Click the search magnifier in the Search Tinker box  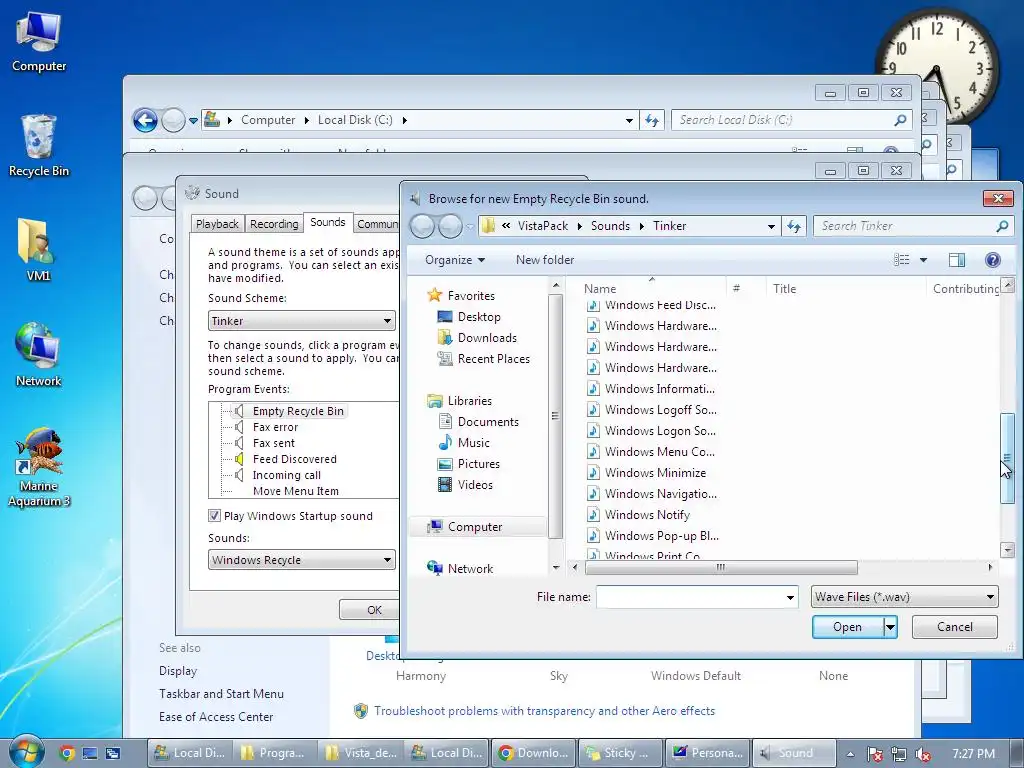click(1002, 226)
